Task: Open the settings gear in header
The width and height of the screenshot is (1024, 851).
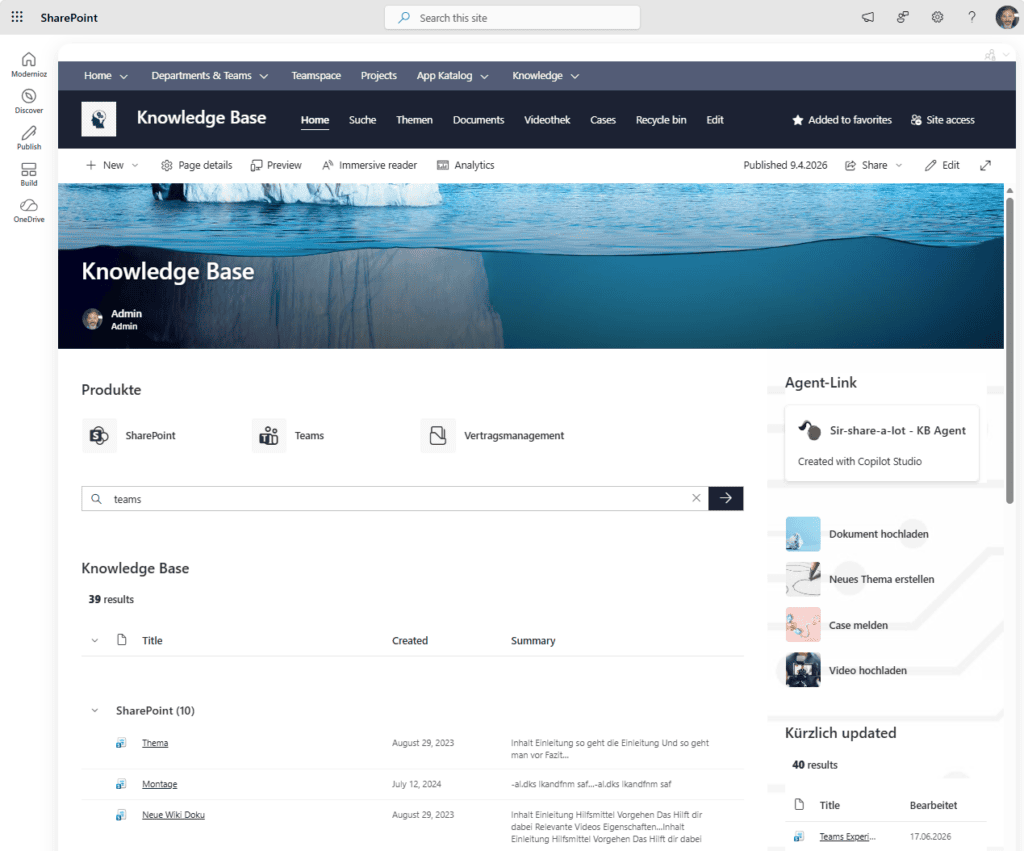Action: pyautogui.click(x=937, y=17)
